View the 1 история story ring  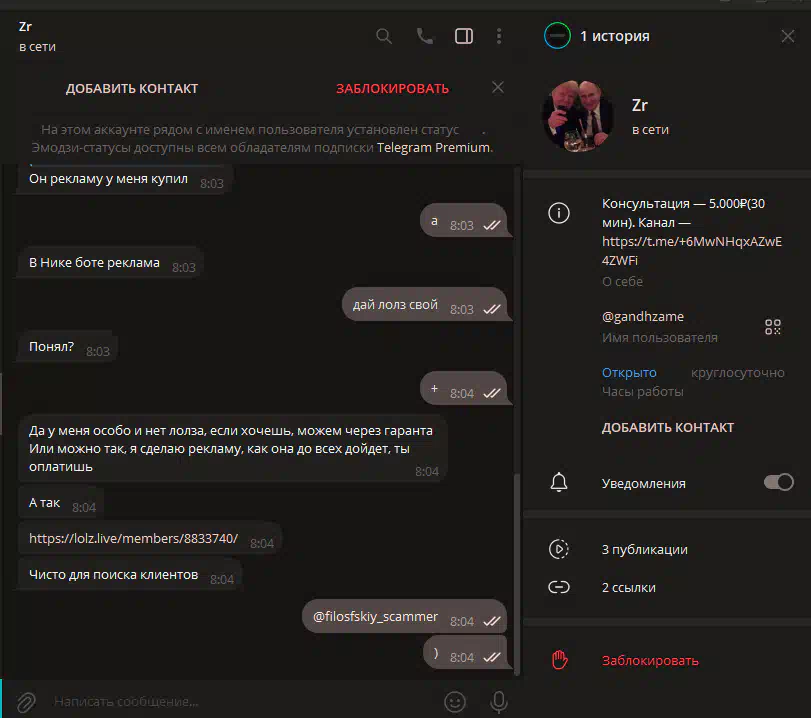click(557, 36)
